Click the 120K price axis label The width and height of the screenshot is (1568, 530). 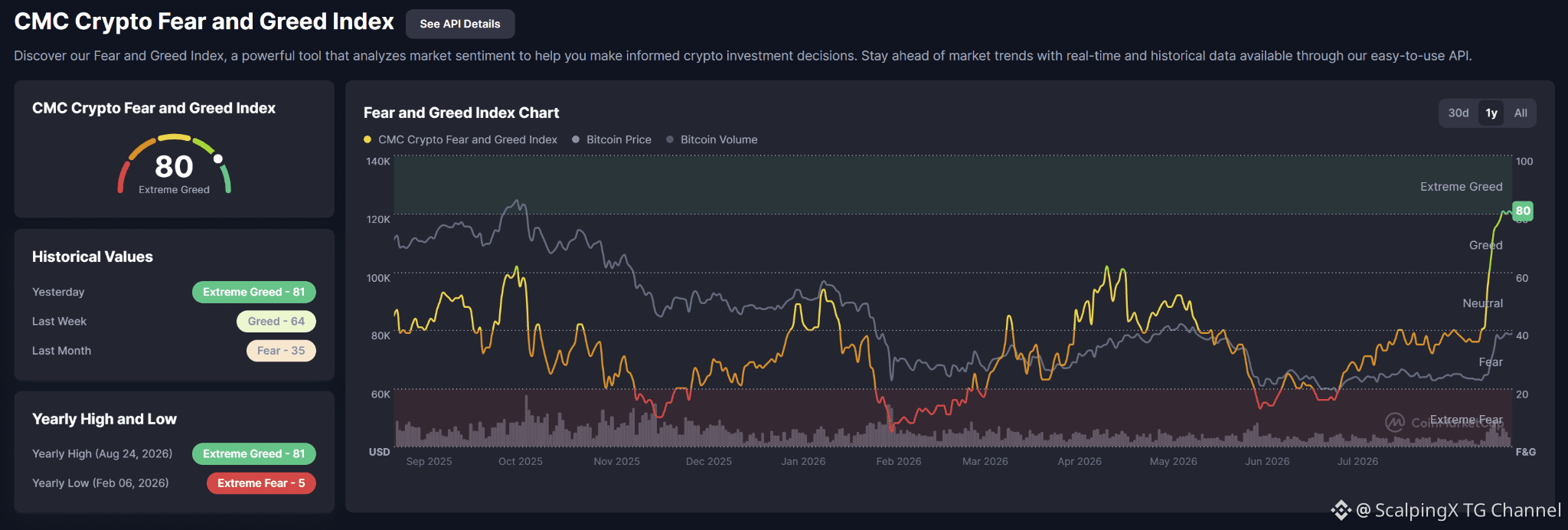coord(378,219)
